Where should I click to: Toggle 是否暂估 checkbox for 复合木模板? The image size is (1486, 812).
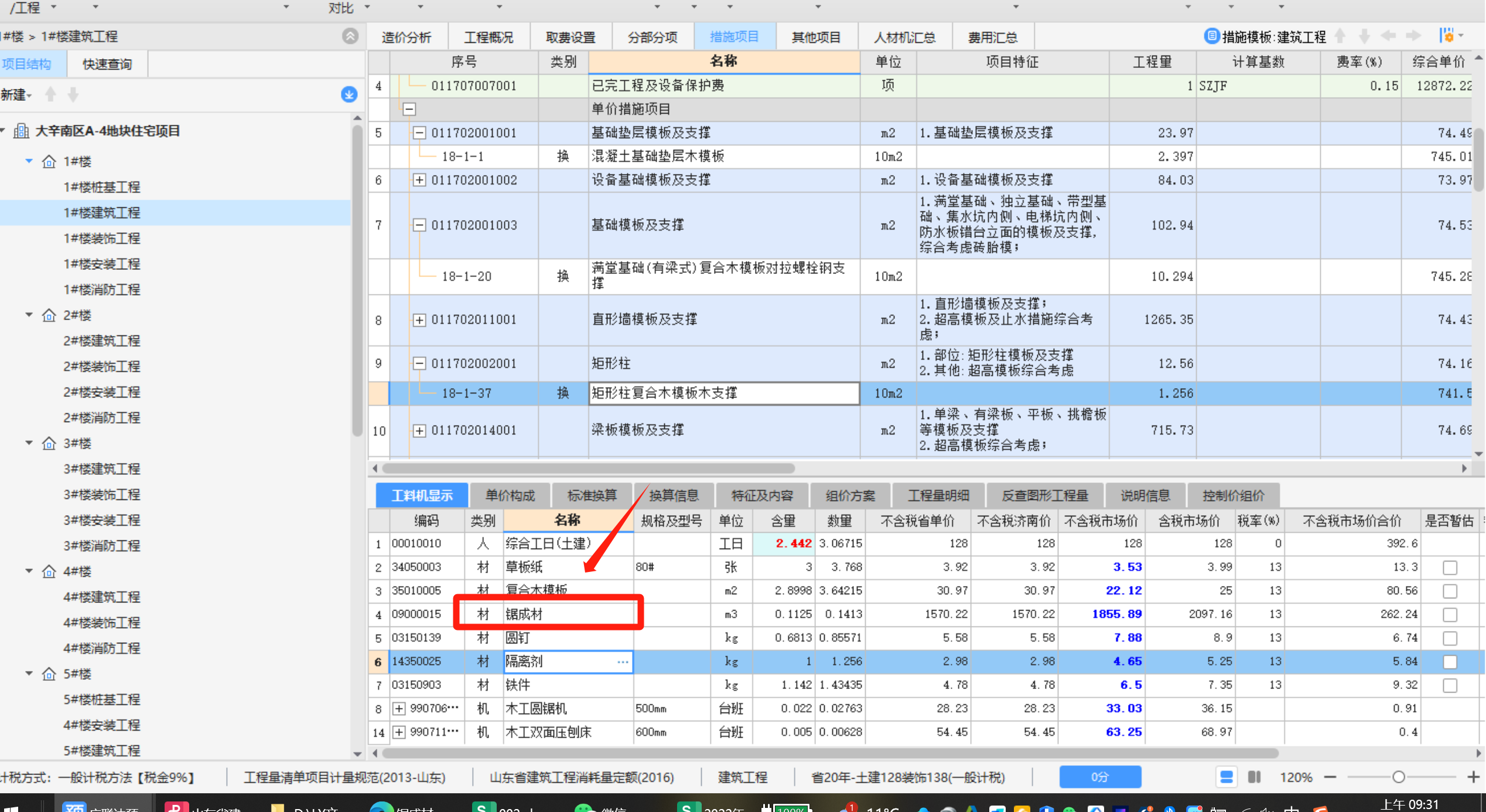pyautogui.click(x=1450, y=591)
